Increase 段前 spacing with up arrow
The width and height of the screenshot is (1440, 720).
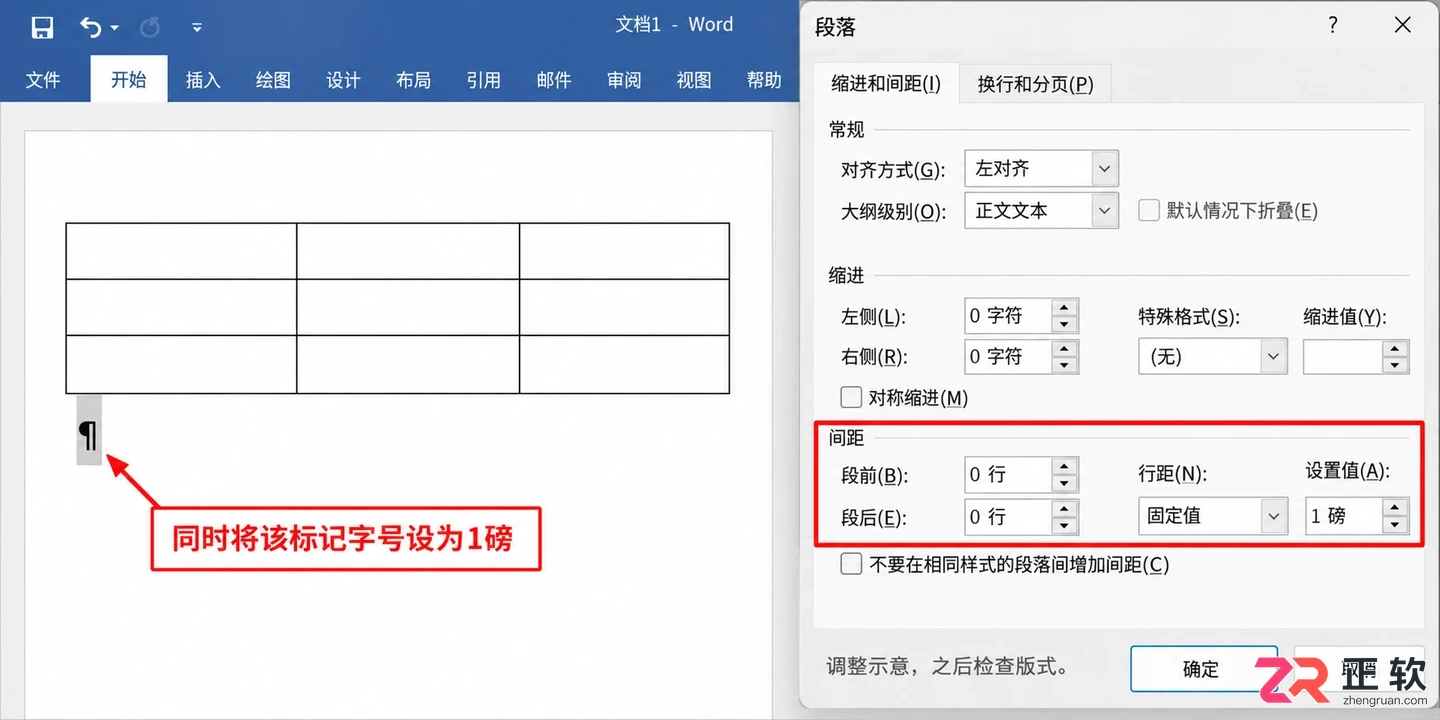(1065, 467)
